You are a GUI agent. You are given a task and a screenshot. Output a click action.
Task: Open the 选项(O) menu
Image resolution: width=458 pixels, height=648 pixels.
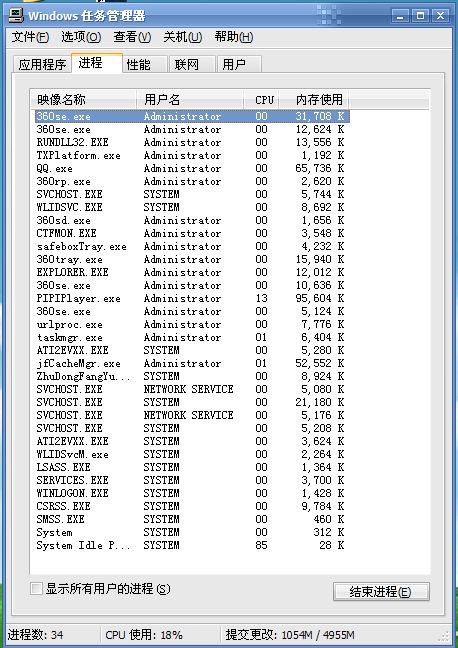pyautogui.click(x=81, y=37)
